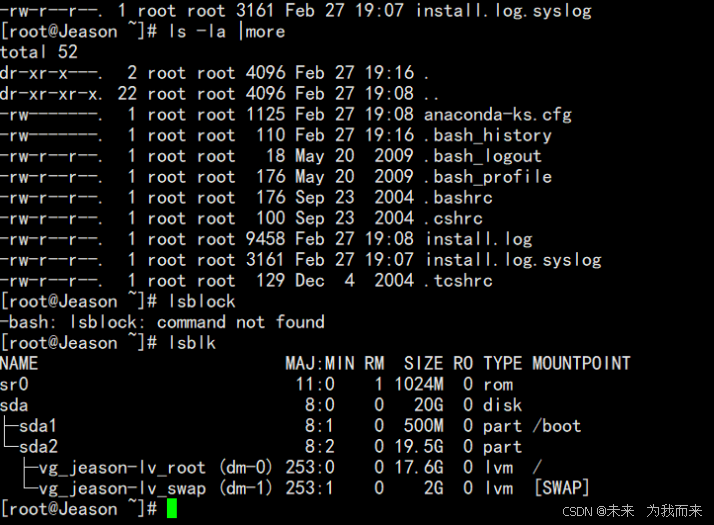Click the '253:1' major-minor value

(310, 488)
